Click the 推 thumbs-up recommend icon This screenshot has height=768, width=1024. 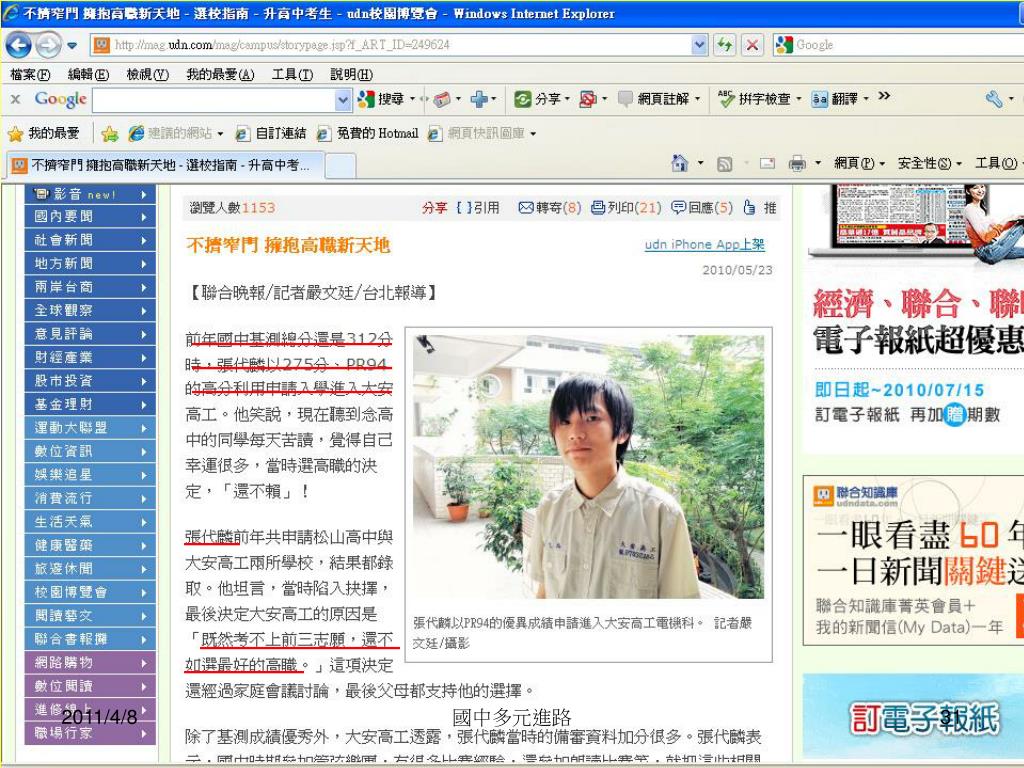(x=750, y=208)
